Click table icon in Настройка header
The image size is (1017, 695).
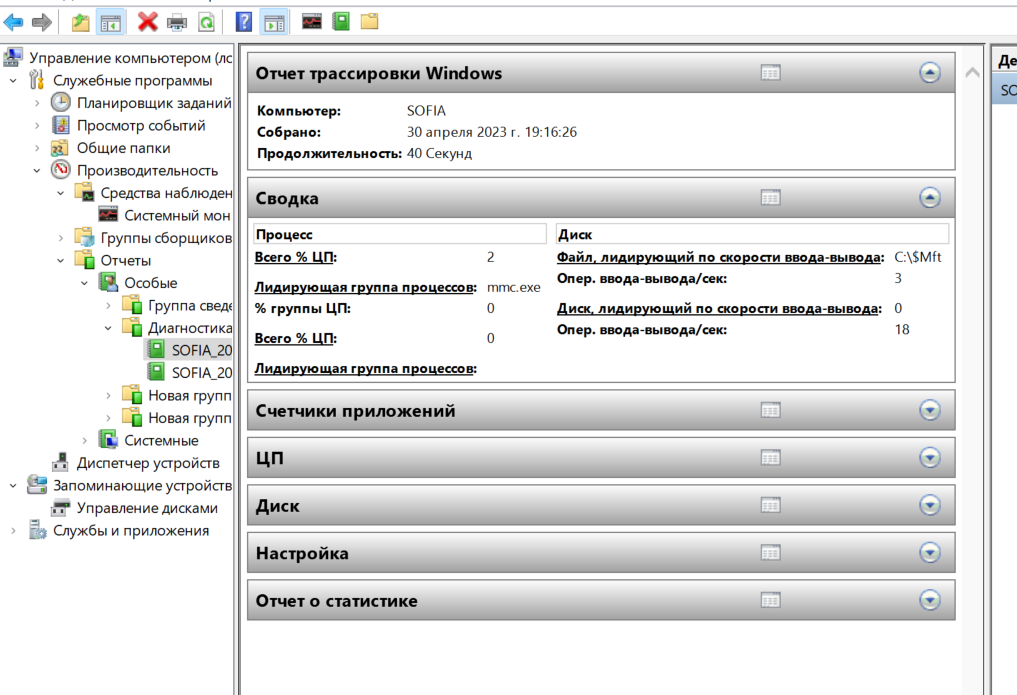click(x=771, y=553)
